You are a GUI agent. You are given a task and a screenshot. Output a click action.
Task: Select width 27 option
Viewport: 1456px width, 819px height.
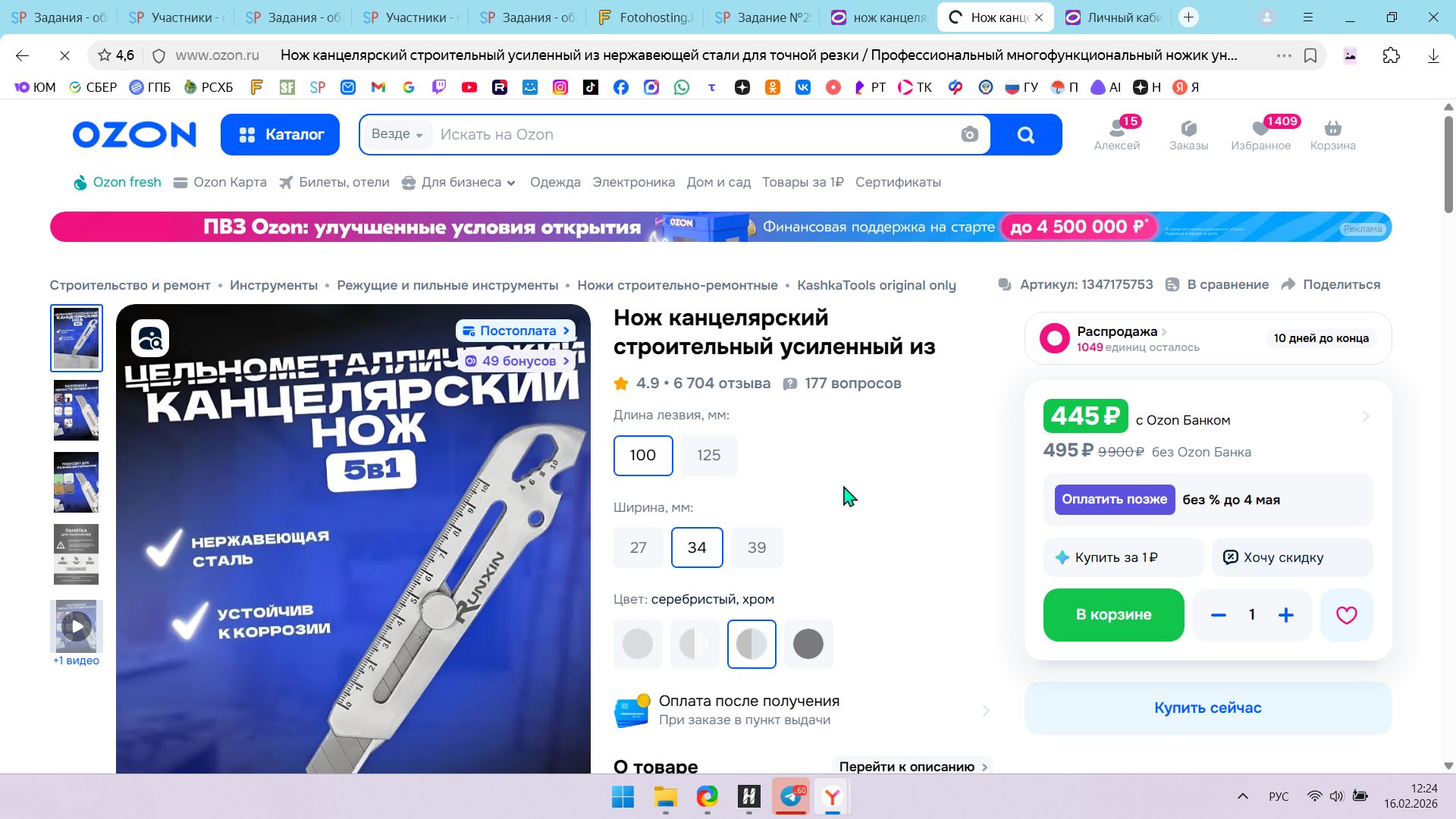pyautogui.click(x=639, y=548)
